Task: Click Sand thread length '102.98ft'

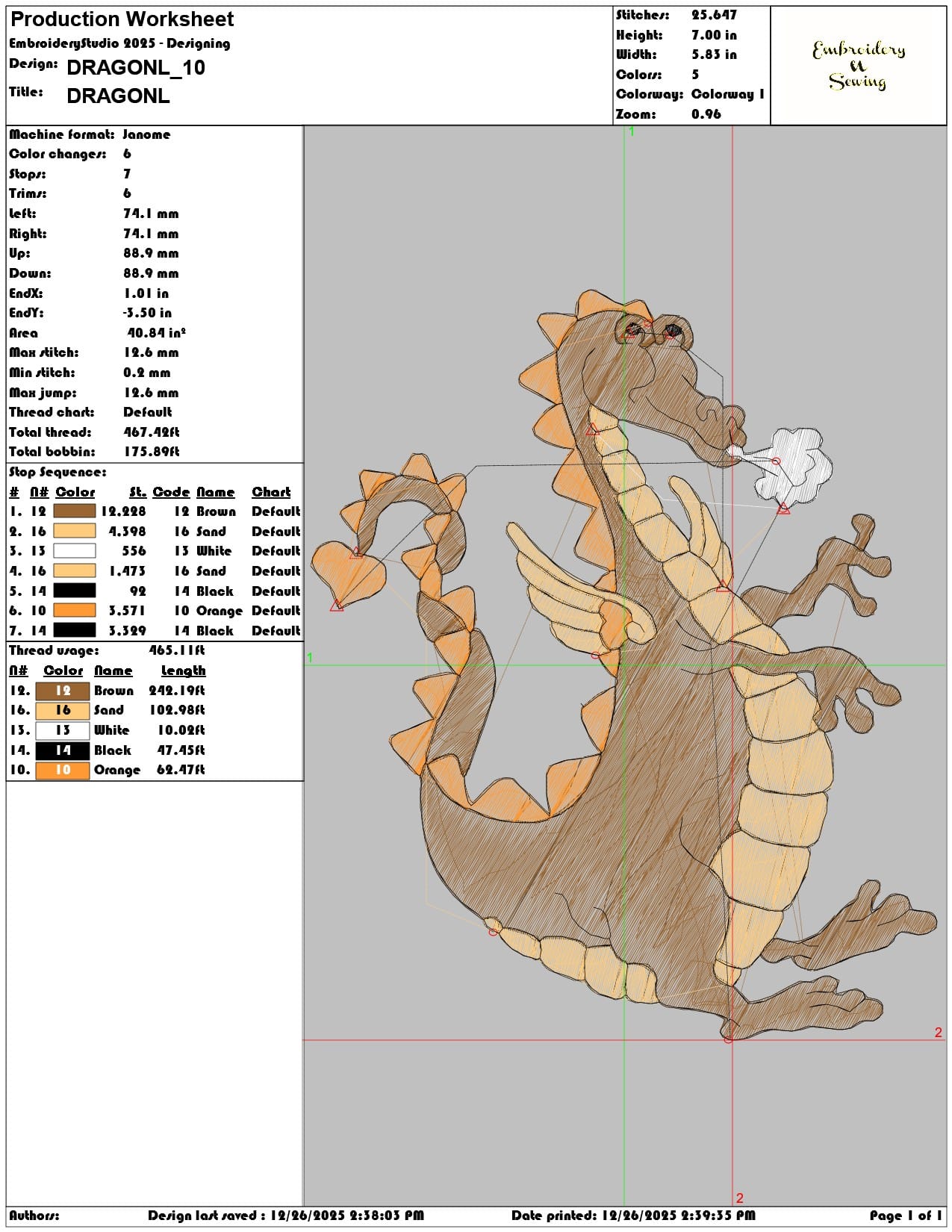Action: (177, 710)
